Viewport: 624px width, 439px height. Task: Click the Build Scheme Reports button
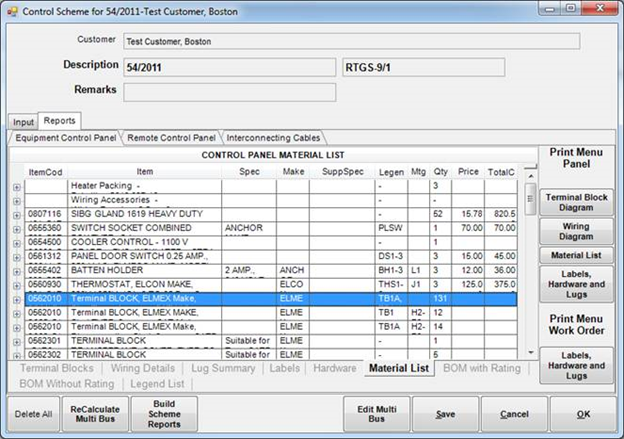pyautogui.click(x=163, y=412)
